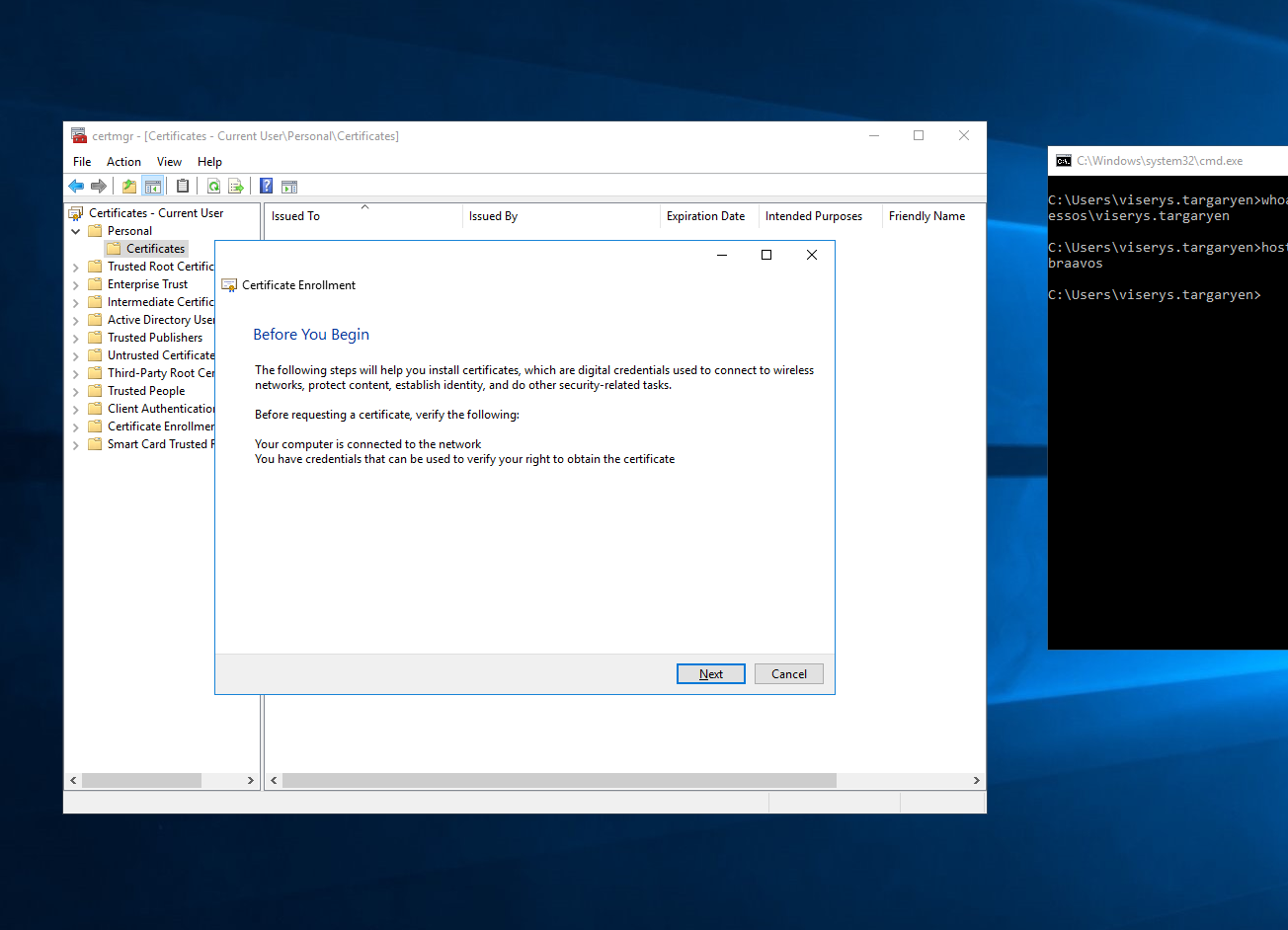Sort by the Issued To column header
The width and height of the screenshot is (1288, 930).
363,216
